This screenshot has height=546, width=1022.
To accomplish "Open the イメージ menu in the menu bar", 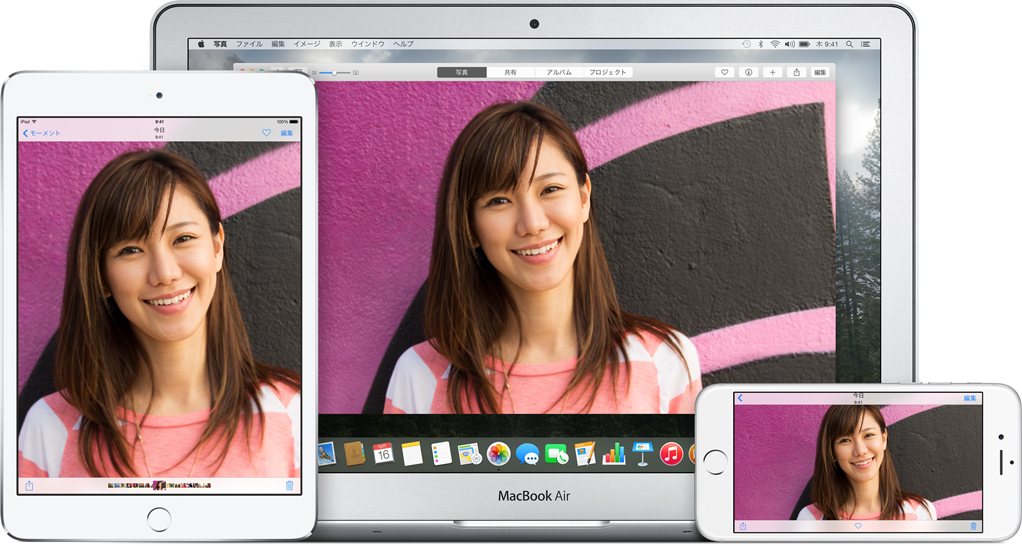I will (x=307, y=44).
